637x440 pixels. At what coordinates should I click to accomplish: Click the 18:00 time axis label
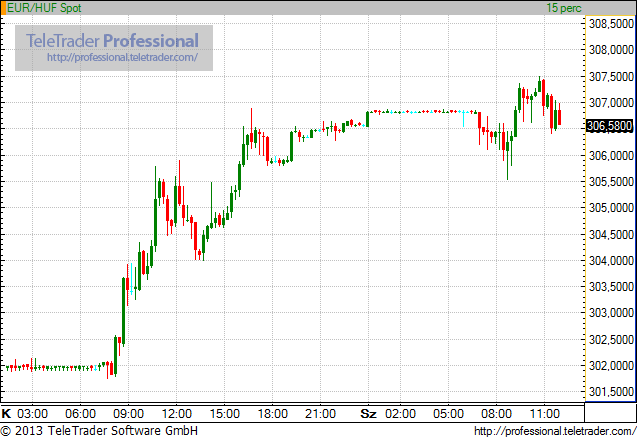[273, 414]
